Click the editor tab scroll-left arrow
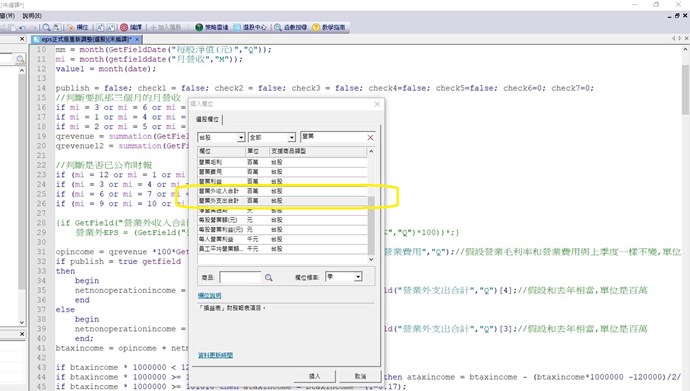 [673, 39]
